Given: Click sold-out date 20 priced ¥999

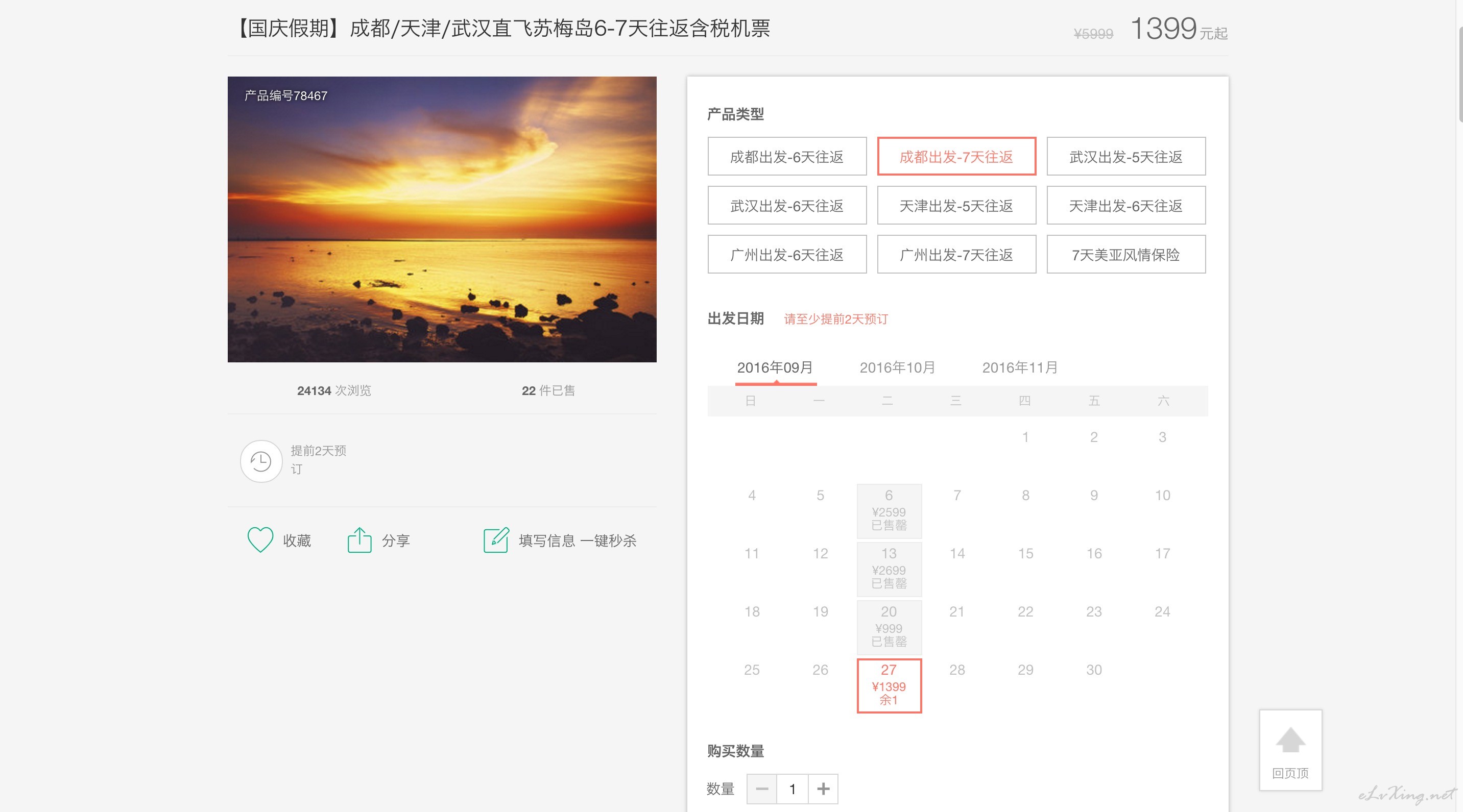Looking at the screenshot, I should (x=889, y=627).
